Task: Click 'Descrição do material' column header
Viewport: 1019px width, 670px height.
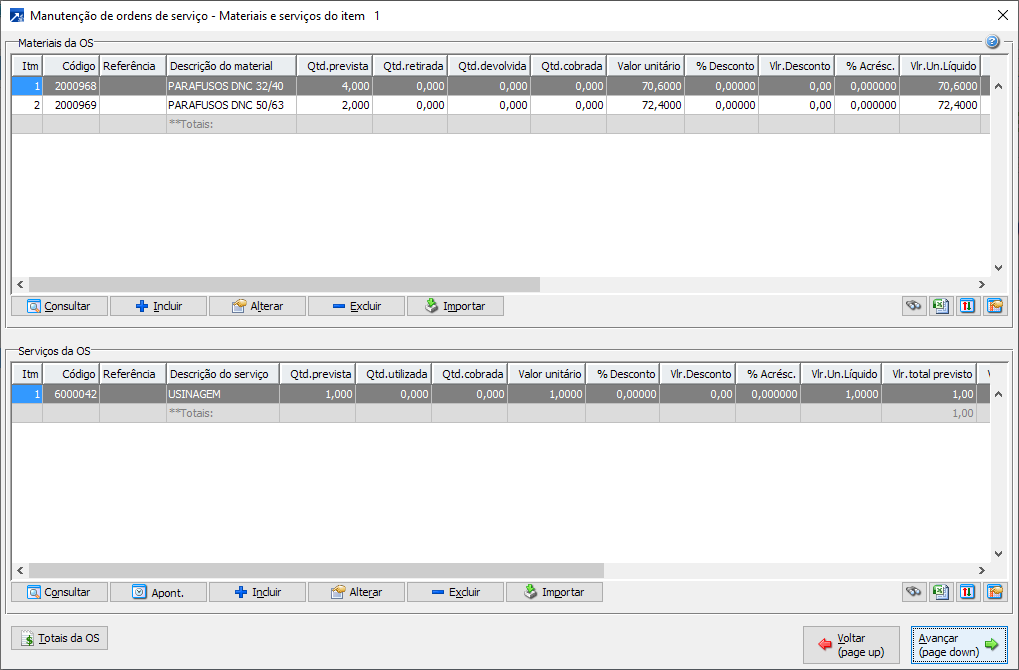Action: (x=231, y=66)
